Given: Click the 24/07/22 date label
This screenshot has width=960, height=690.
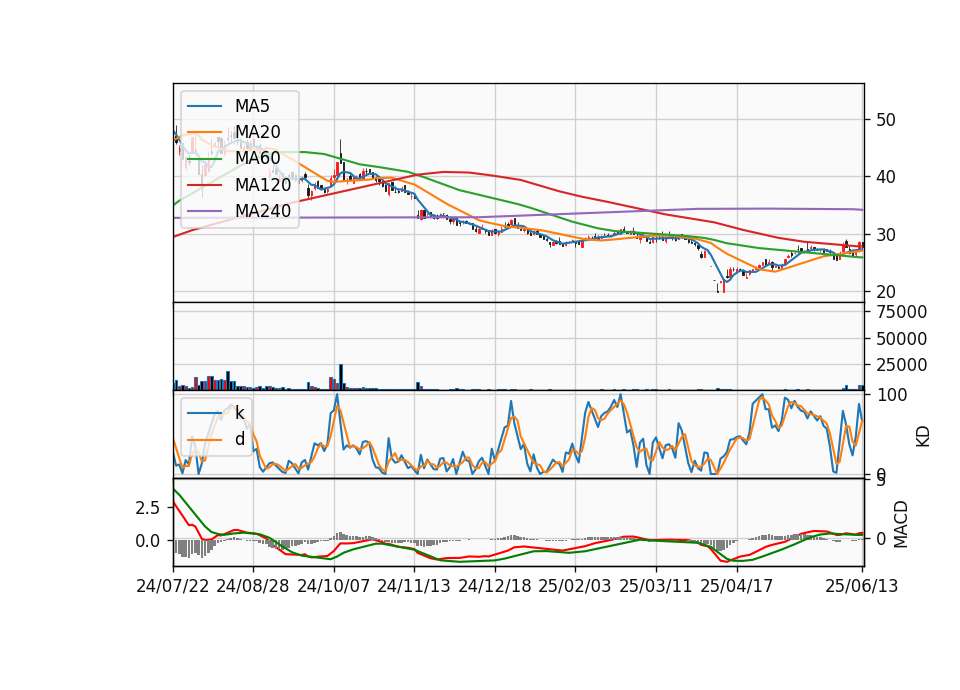Looking at the screenshot, I should point(173,586).
